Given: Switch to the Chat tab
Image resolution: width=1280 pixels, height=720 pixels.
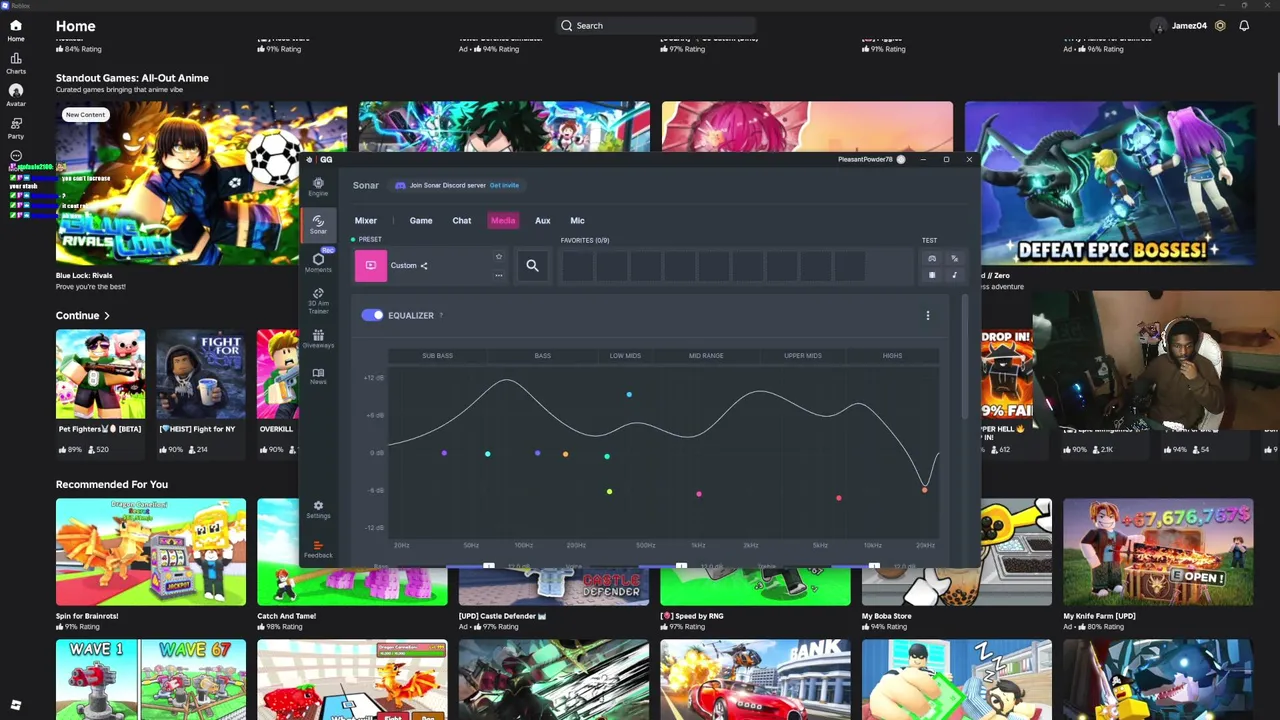Looking at the screenshot, I should [x=462, y=221].
